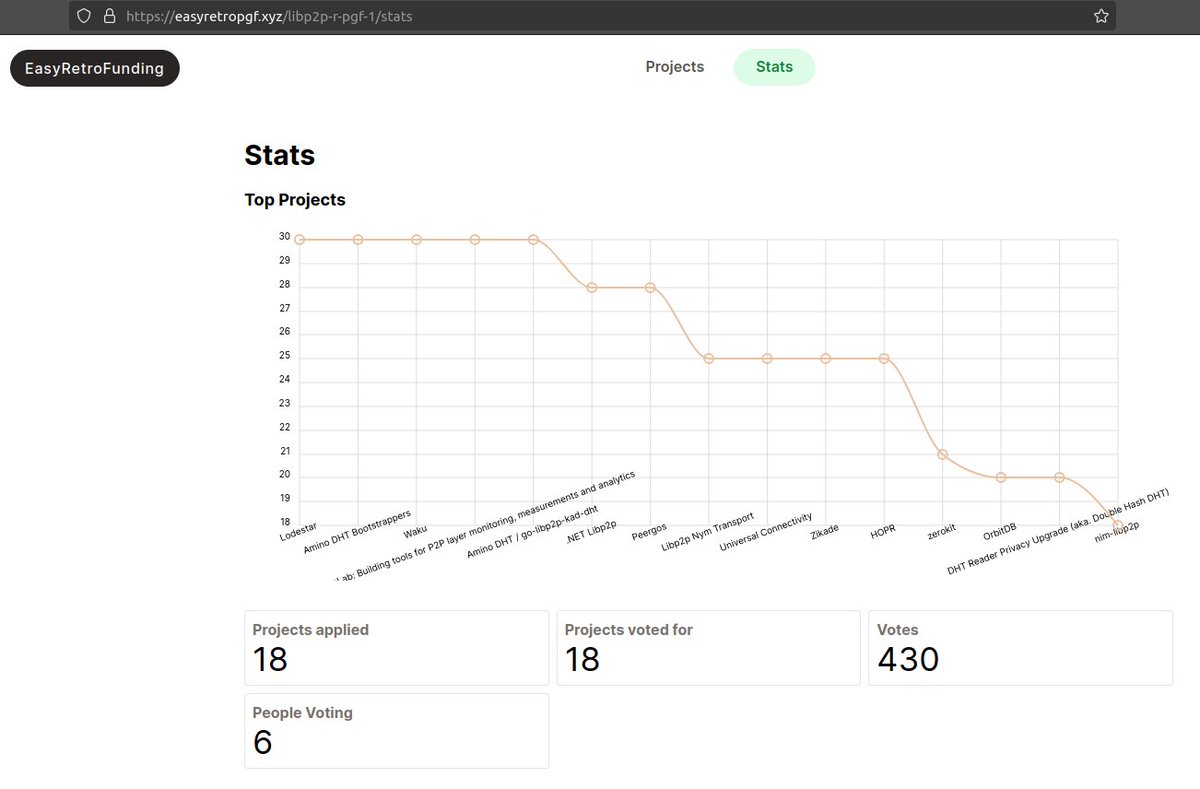Click the Amino DHT / go-libp2p-kad-dht data point
1200x789 pixels.
coord(533,240)
